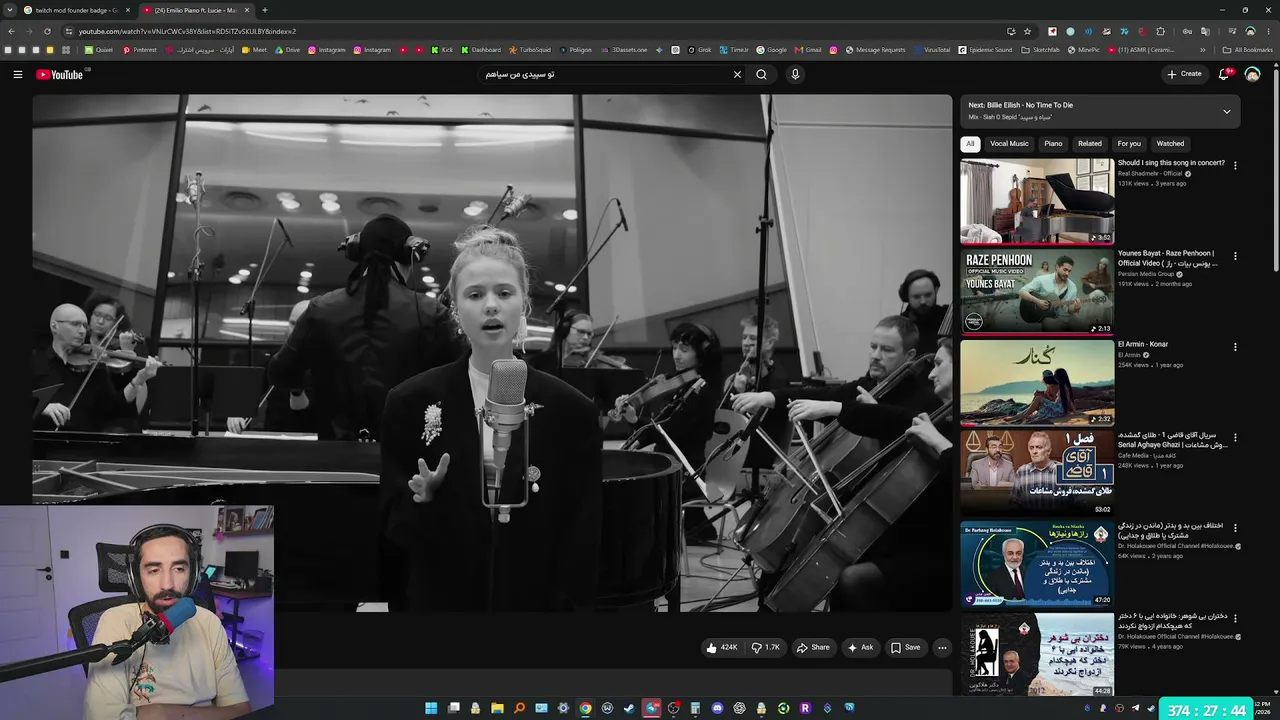Select the Watched filter chip

click(1170, 144)
